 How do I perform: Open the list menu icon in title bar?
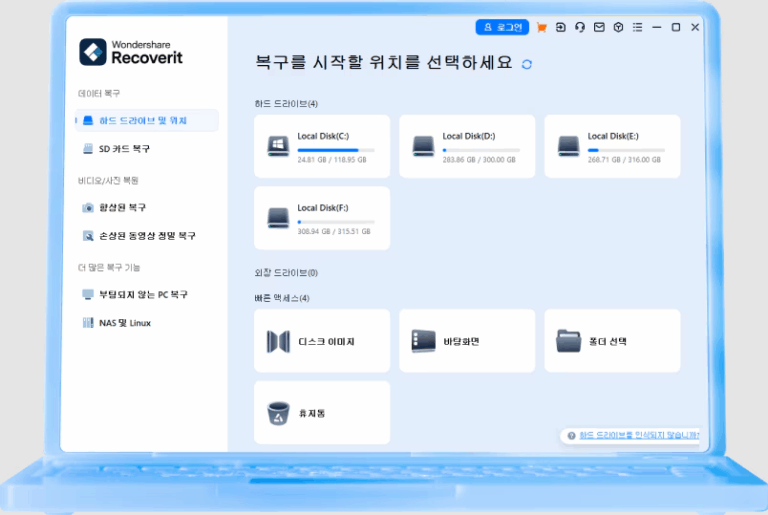tap(637, 27)
